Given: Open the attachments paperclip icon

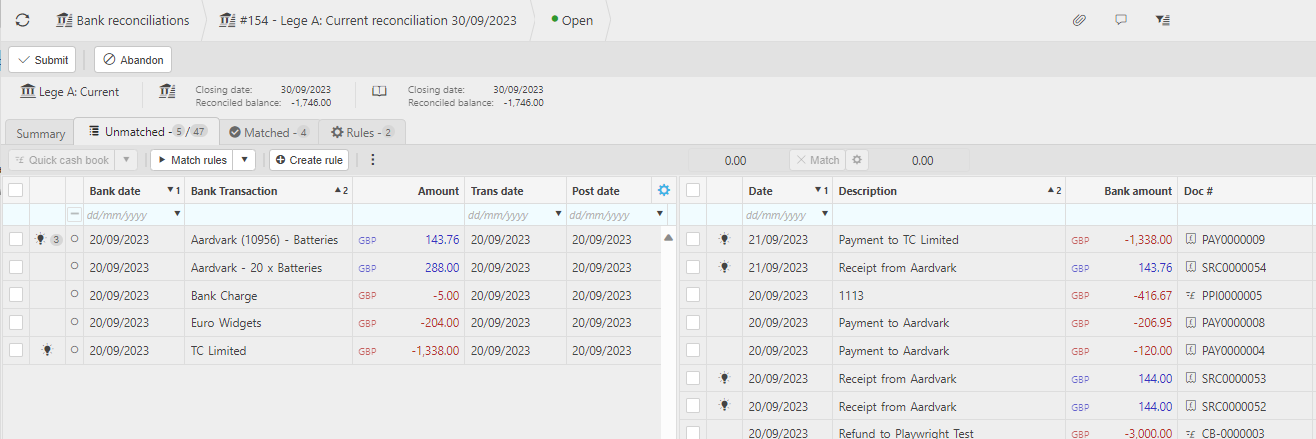Looking at the screenshot, I should coord(1079,20).
